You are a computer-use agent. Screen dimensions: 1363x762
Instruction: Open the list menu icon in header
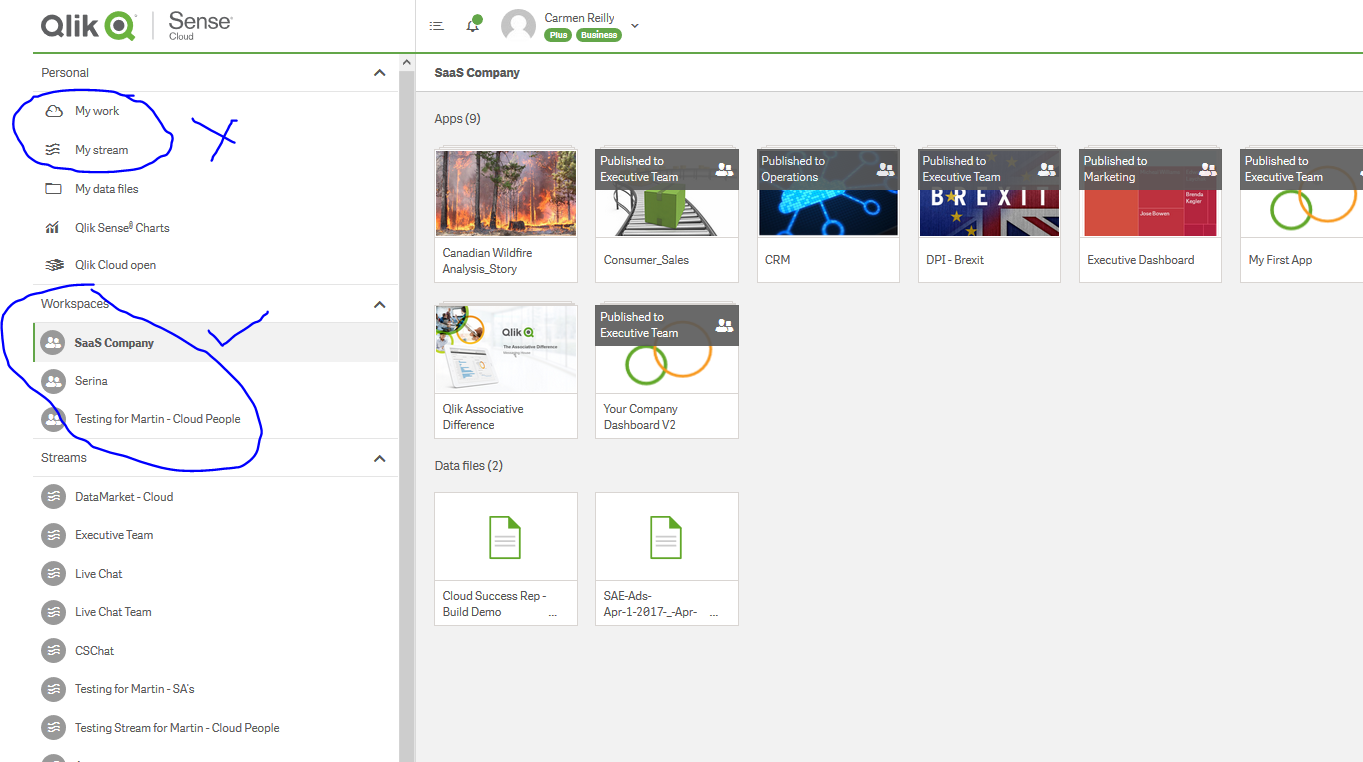point(436,26)
